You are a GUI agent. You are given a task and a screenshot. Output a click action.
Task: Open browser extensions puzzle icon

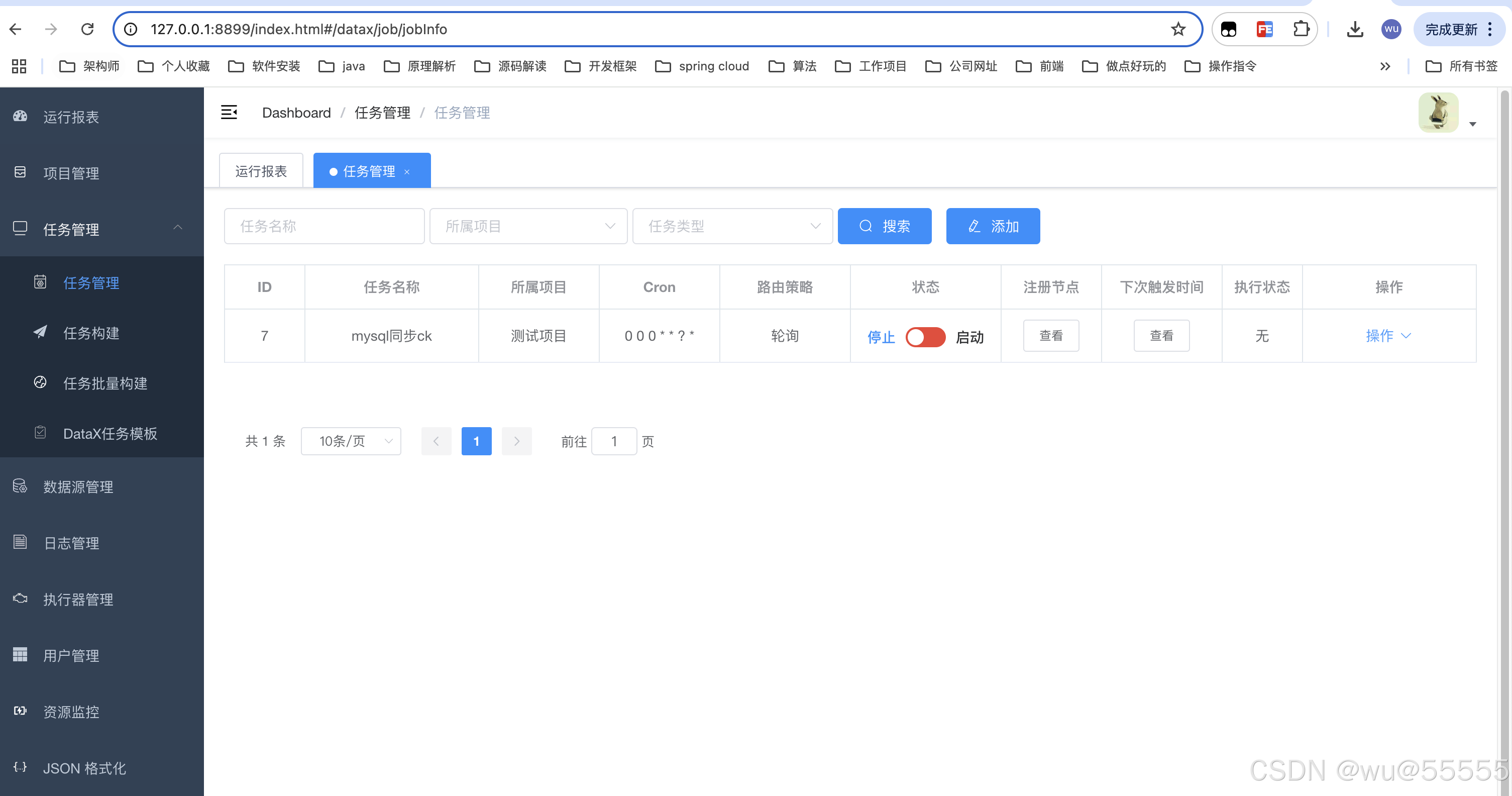[x=1302, y=29]
